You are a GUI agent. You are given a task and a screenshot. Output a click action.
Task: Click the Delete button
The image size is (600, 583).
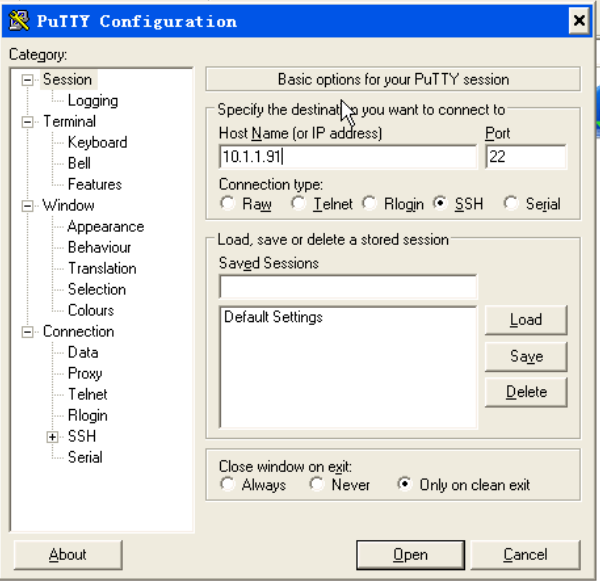point(526,392)
